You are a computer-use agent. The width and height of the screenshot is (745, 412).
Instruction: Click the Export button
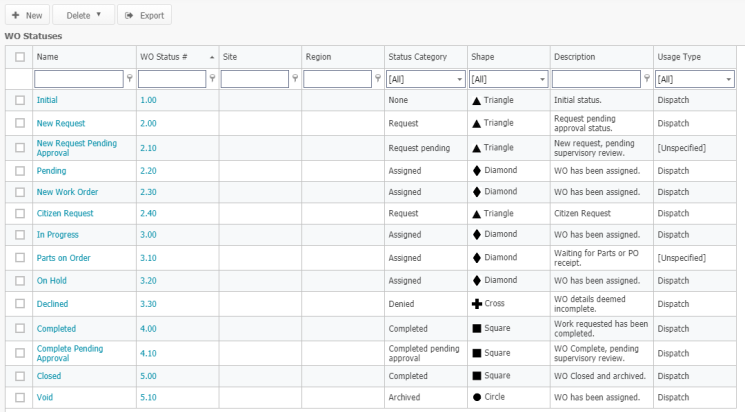[x=144, y=15]
